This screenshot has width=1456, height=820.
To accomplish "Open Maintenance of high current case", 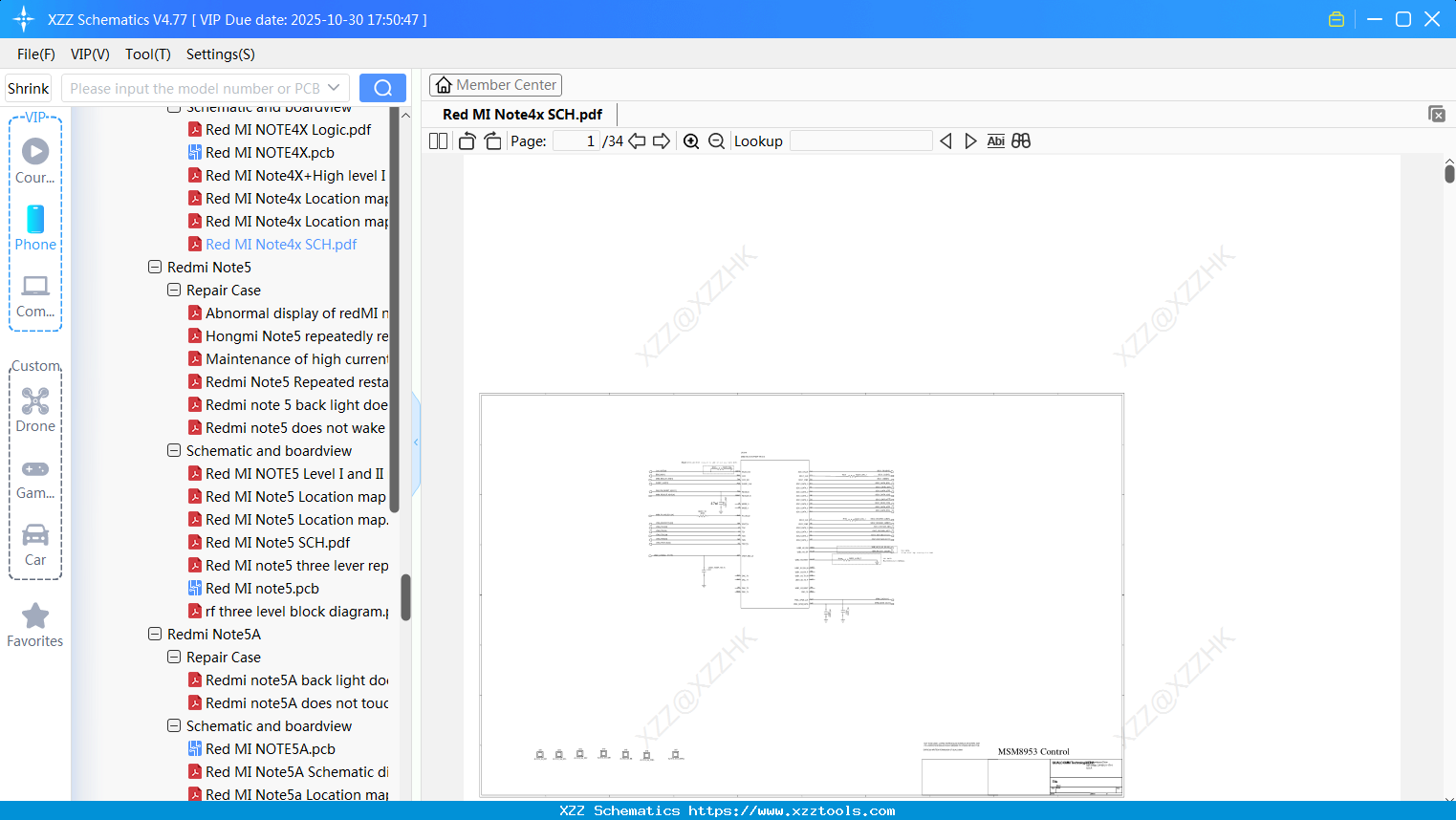I will click(x=288, y=359).
